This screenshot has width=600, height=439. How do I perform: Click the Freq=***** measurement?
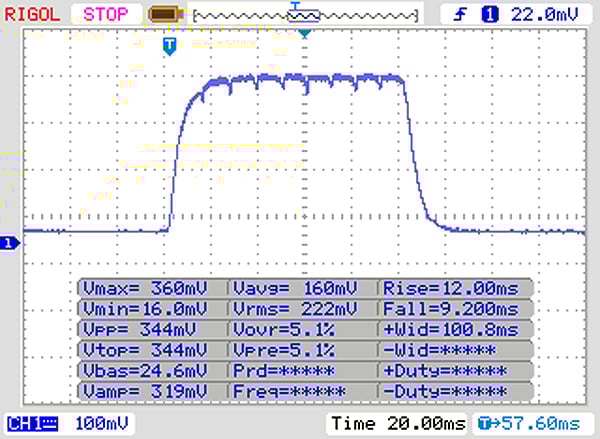pyautogui.click(x=290, y=391)
